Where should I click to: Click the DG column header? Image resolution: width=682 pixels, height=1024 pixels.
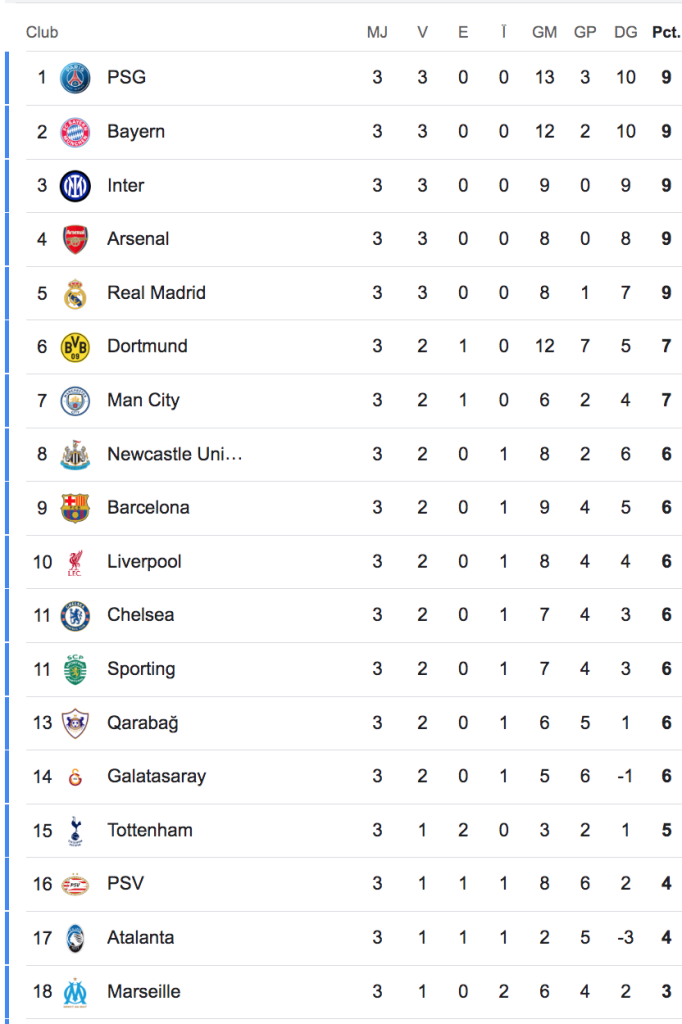point(626,32)
